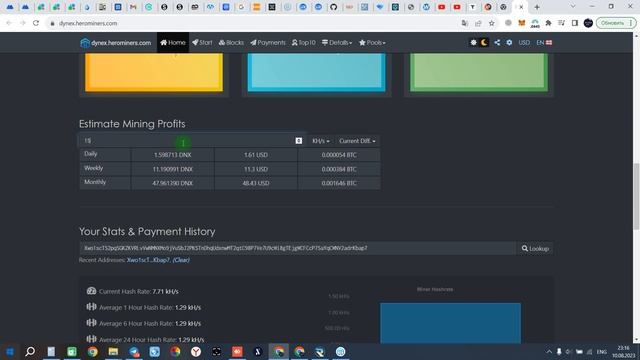Click the dynex.herominers.com site logo
The width and height of the screenshot is (640, 360).
pyautogui.click(x=116, y=42)
